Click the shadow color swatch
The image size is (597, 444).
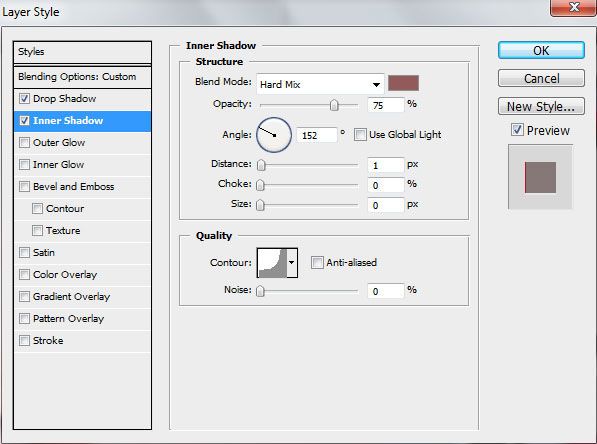[403, 83]
